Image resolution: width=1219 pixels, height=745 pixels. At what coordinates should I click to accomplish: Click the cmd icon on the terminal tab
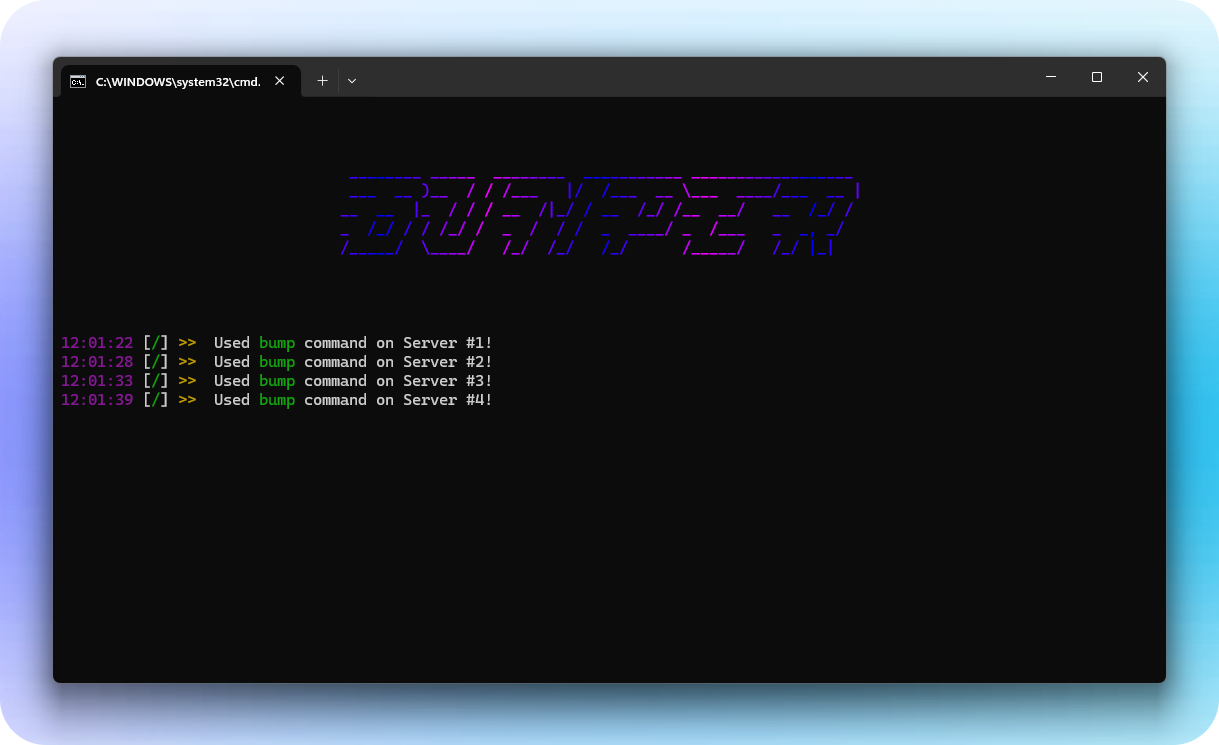pos(78,81)
